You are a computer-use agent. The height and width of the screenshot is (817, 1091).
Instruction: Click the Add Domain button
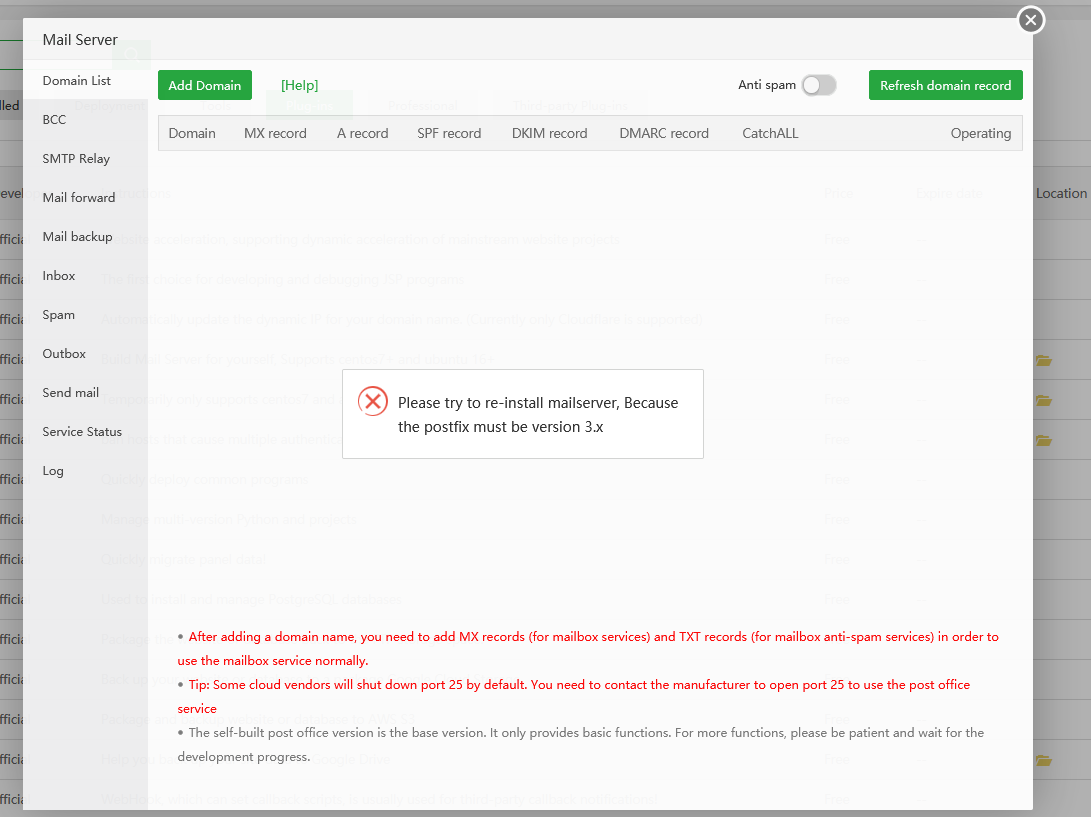[205, 85]
